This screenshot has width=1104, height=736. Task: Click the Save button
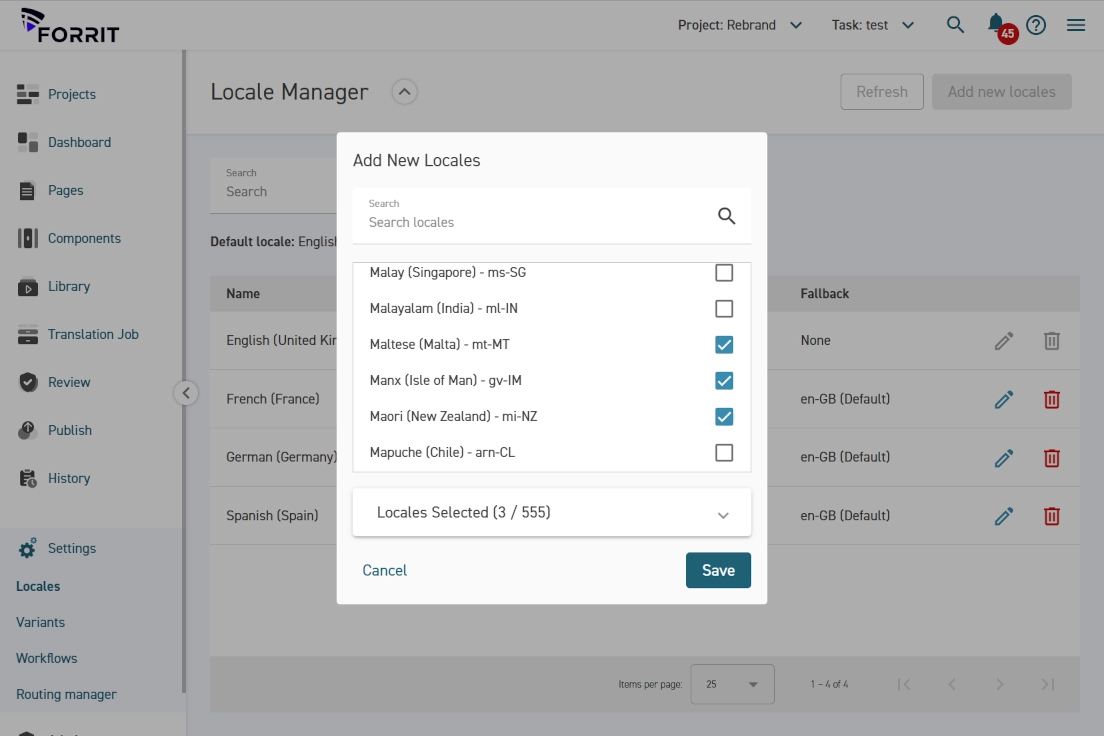(x=718, y=570)
